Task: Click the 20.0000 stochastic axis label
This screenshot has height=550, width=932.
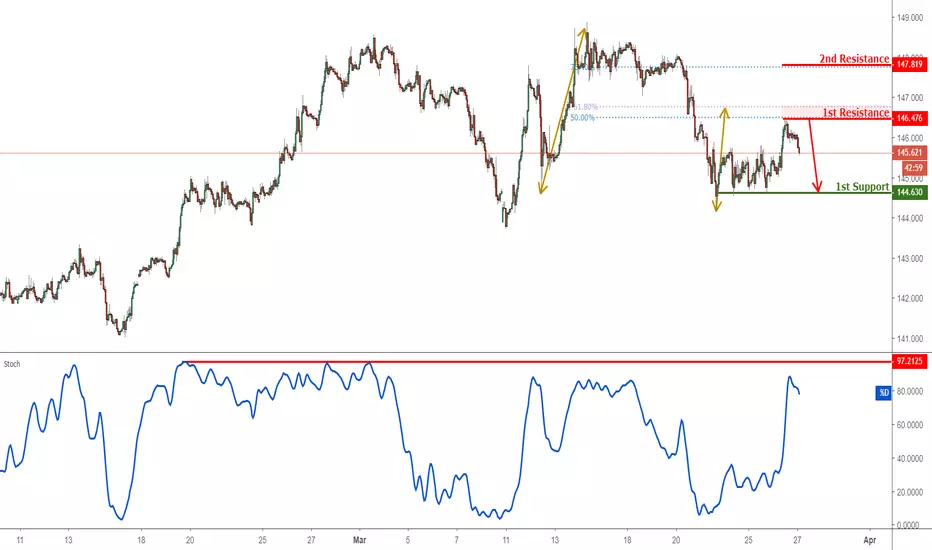Action: pos(909,492)
